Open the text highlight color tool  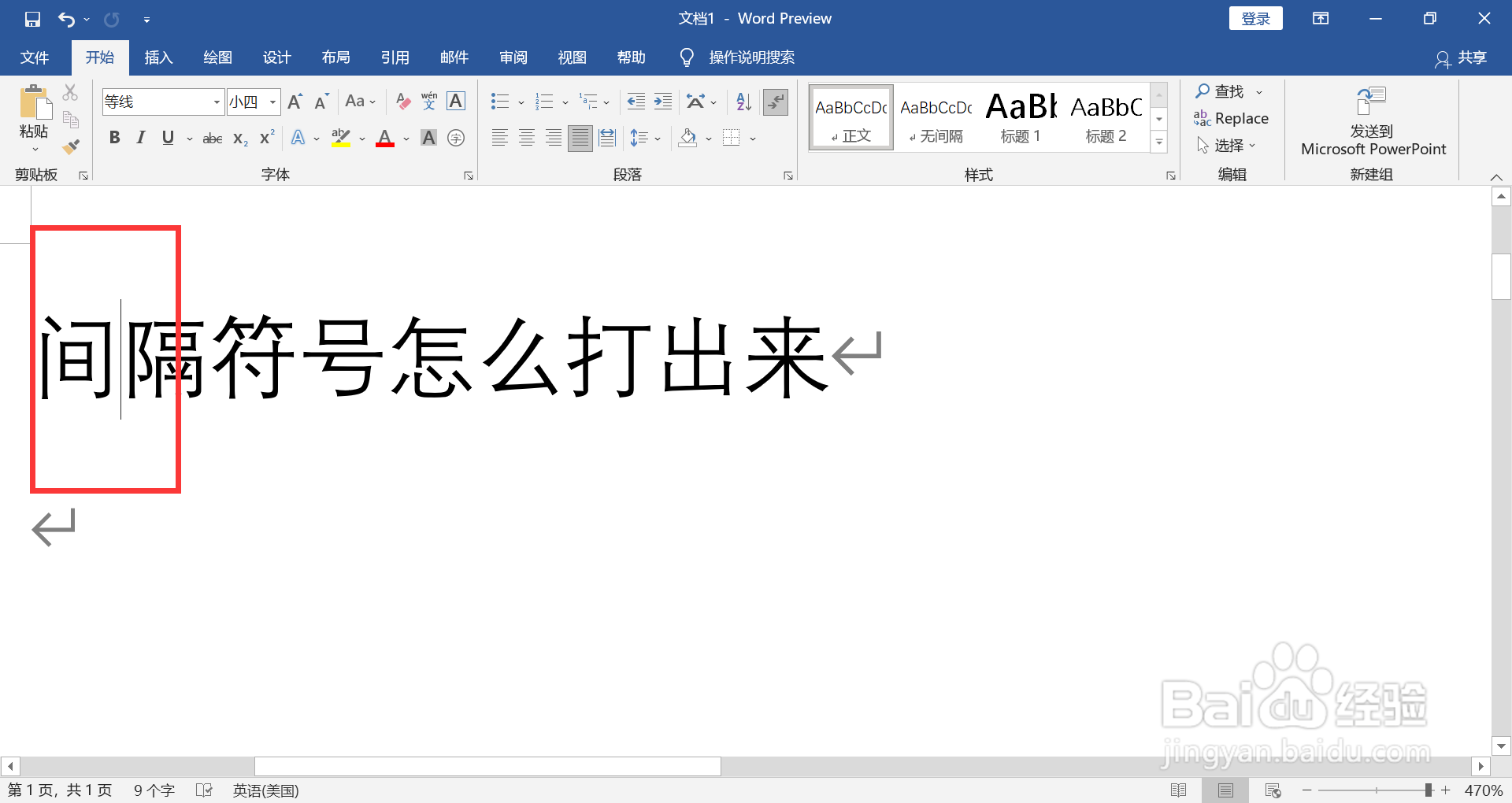point(340,138)
